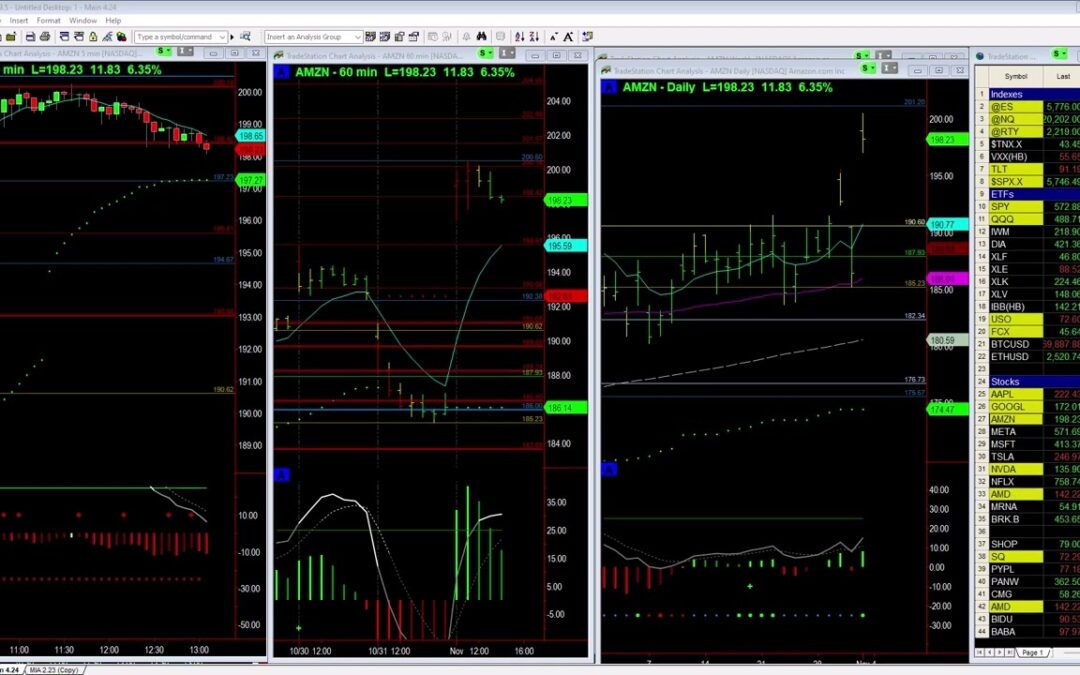This screenshot has width=1080, height=675.
Task: Select the ETFs group header row
Action: [1034, 194]
